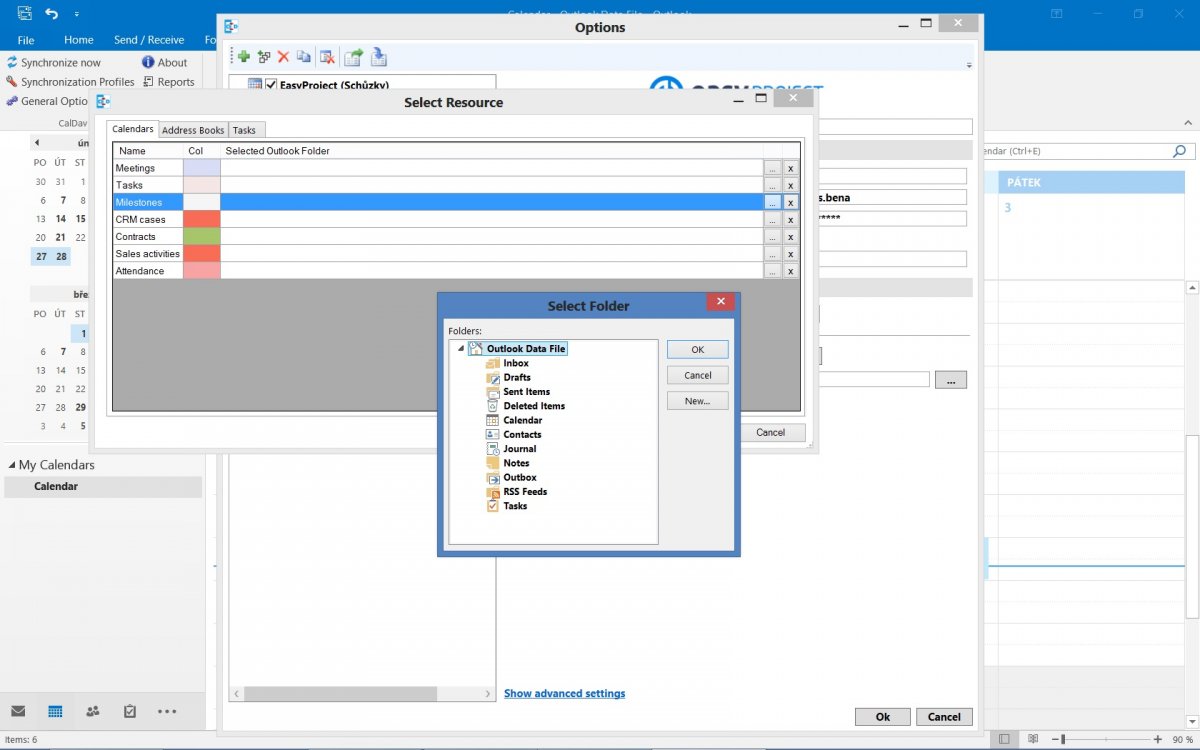Open the Tasks tab in Select Resource
Image resolution: width=1200 pixels, height=750 pixels.
pos(245,129)
